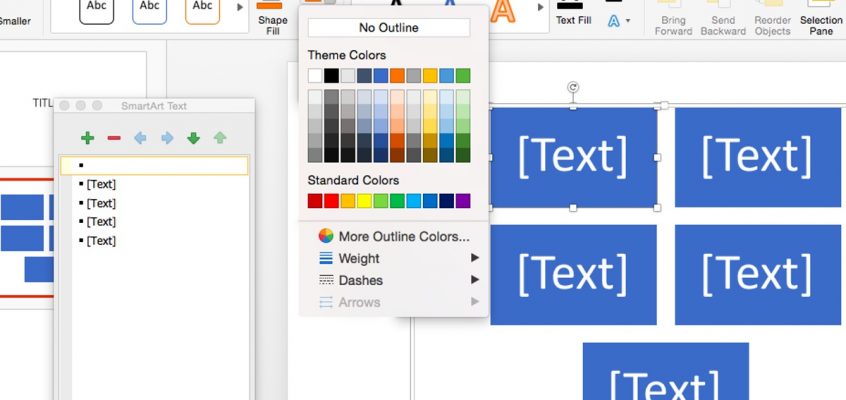The width and height of the screenshot is (846, 400).
Task: Click the color wheel icon for More Outline Colors
Action: coord(326,236)
